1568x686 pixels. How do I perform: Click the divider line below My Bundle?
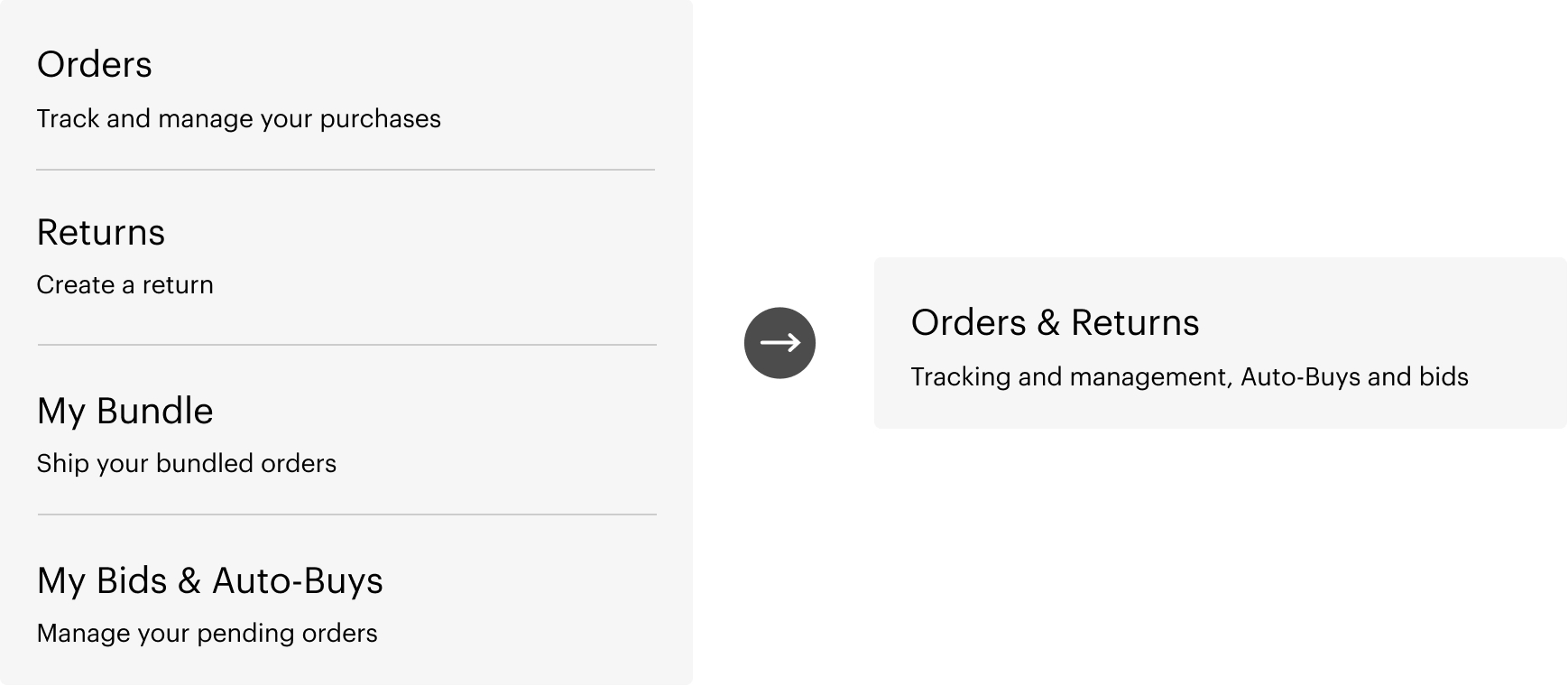(x=346, y=514)
